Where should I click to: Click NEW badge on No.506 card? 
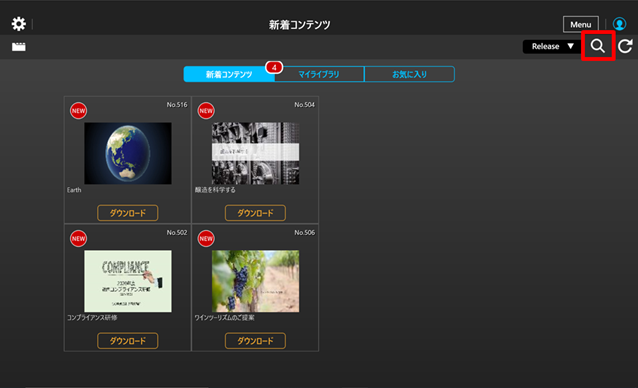tap(206, 238)
